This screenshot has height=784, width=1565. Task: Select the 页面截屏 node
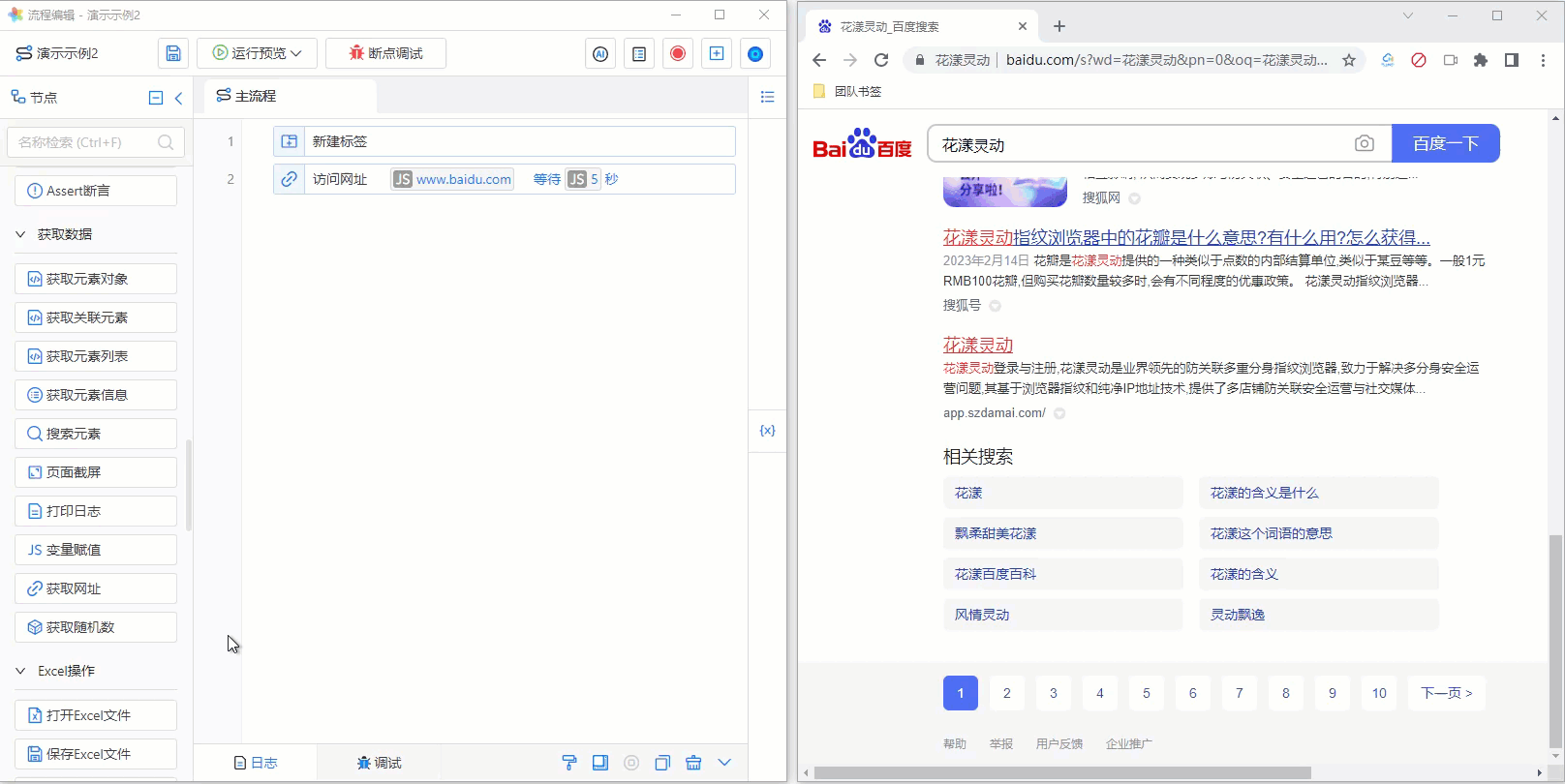pyautogui.click(x=96, y=472)
